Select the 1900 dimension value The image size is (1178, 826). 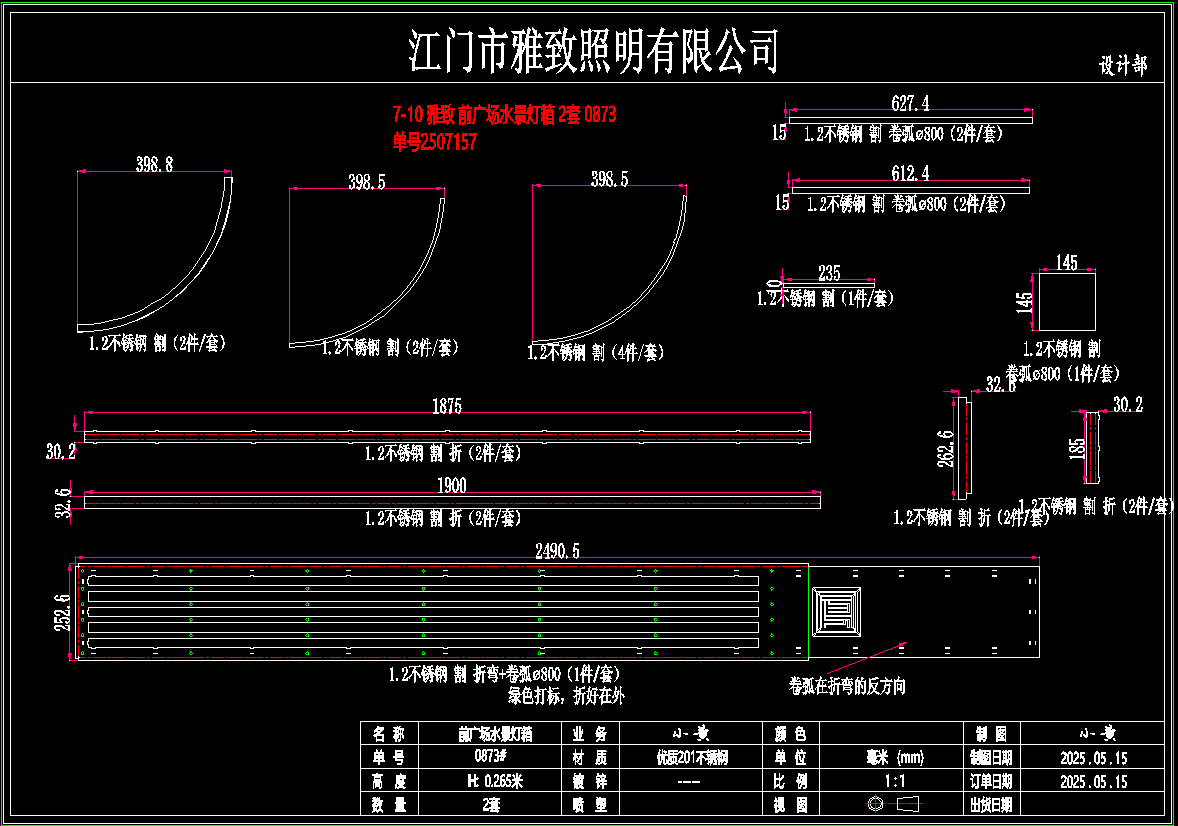click(452, 485)
